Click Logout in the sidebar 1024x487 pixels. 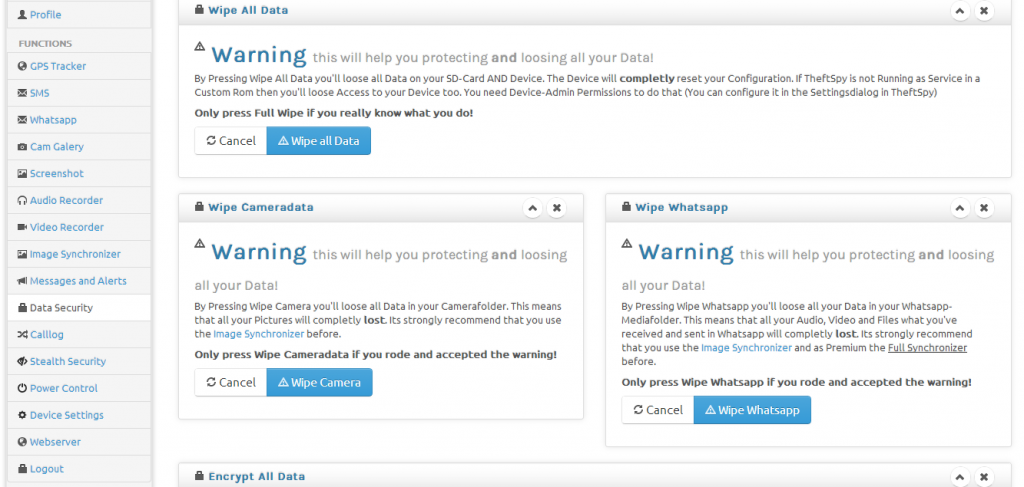point(79,469)
